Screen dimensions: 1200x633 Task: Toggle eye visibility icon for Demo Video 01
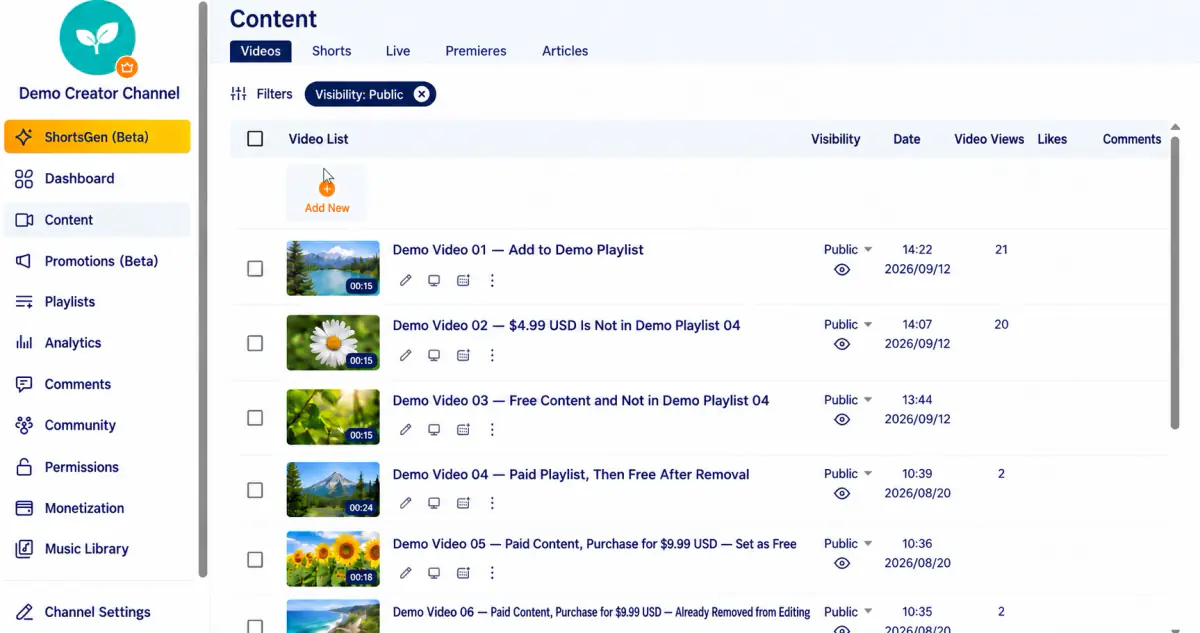[842, 269]
